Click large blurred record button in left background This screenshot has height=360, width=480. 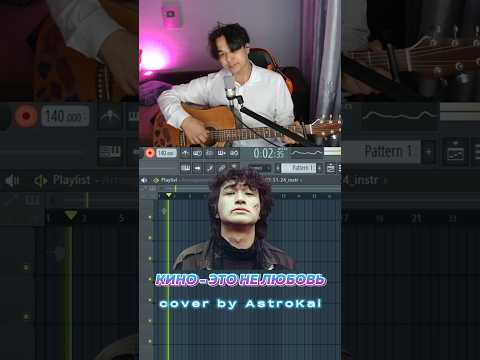pos(26,116)
